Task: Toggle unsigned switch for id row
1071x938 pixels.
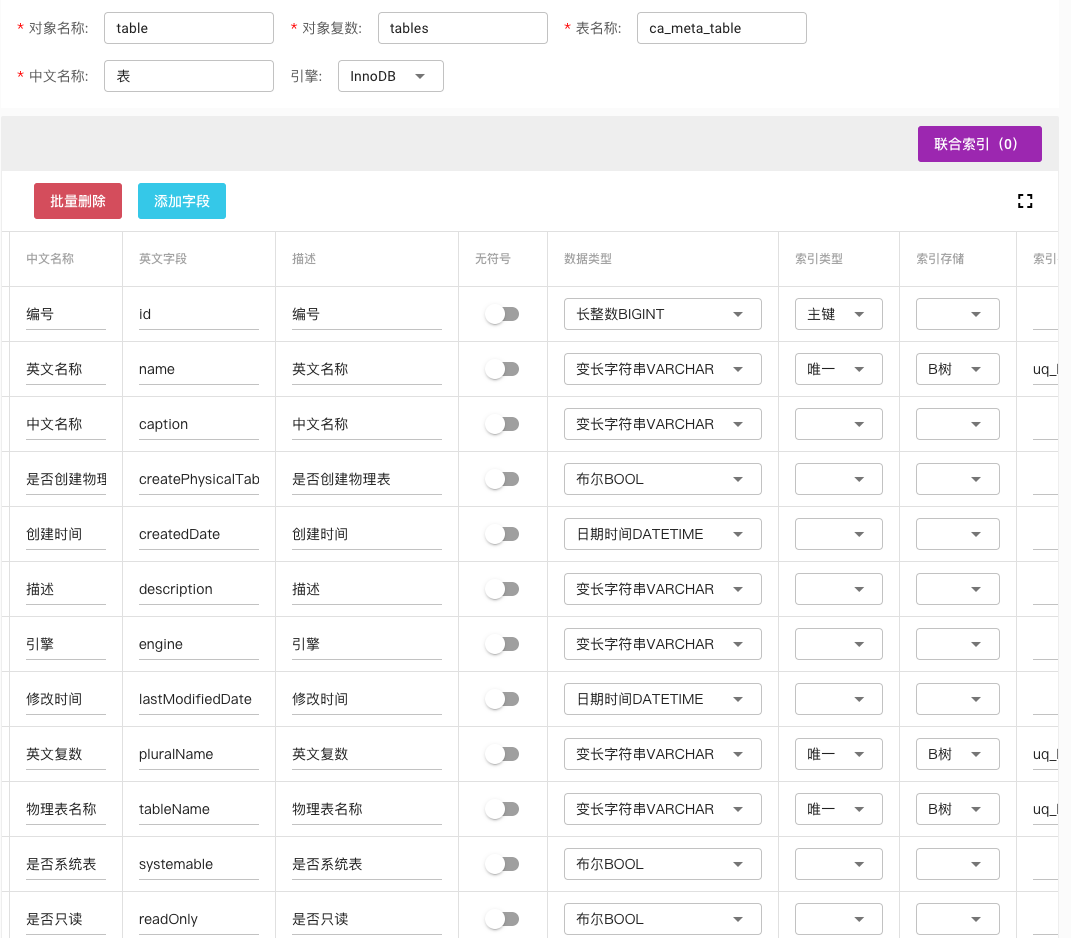Action: (x=503, y=314)
